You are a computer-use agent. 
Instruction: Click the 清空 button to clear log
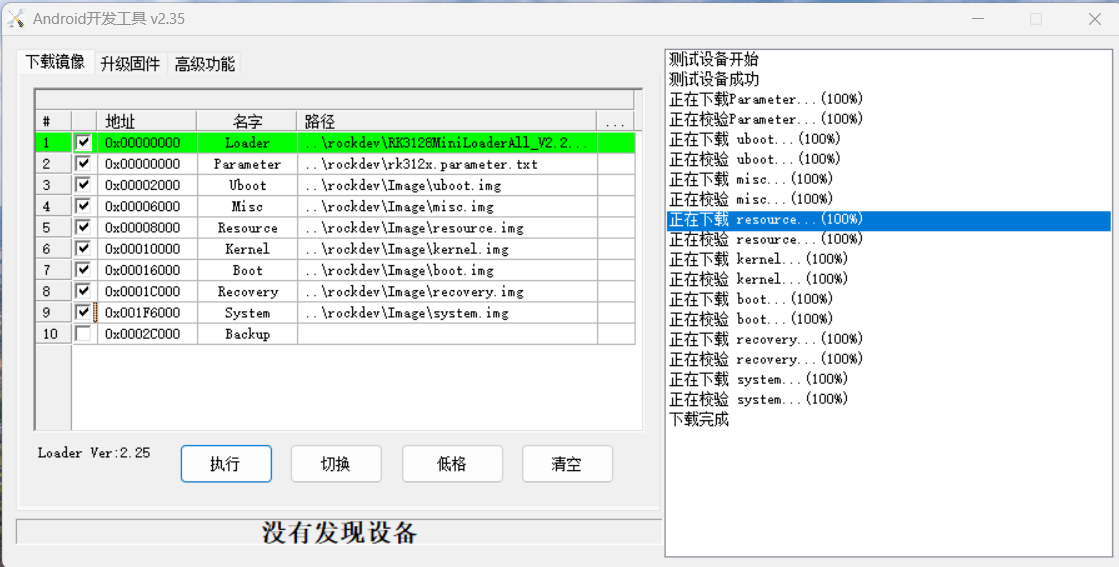(x=567, y=464)
